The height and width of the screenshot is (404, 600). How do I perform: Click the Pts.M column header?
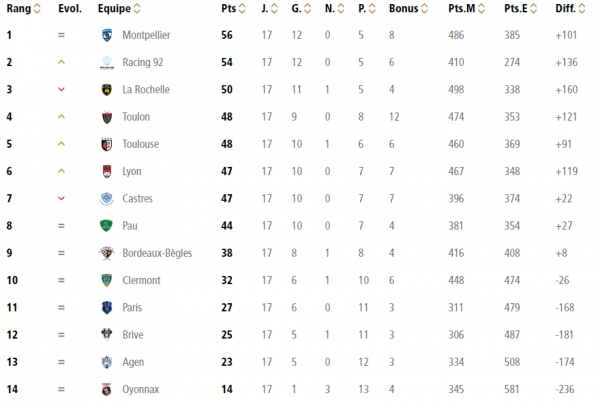[x=462, y=8]
